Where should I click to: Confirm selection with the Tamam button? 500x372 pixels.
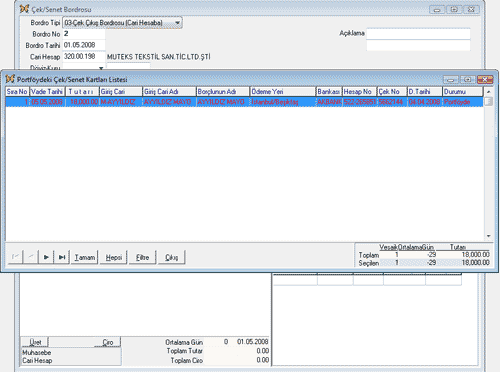point(84,257)
